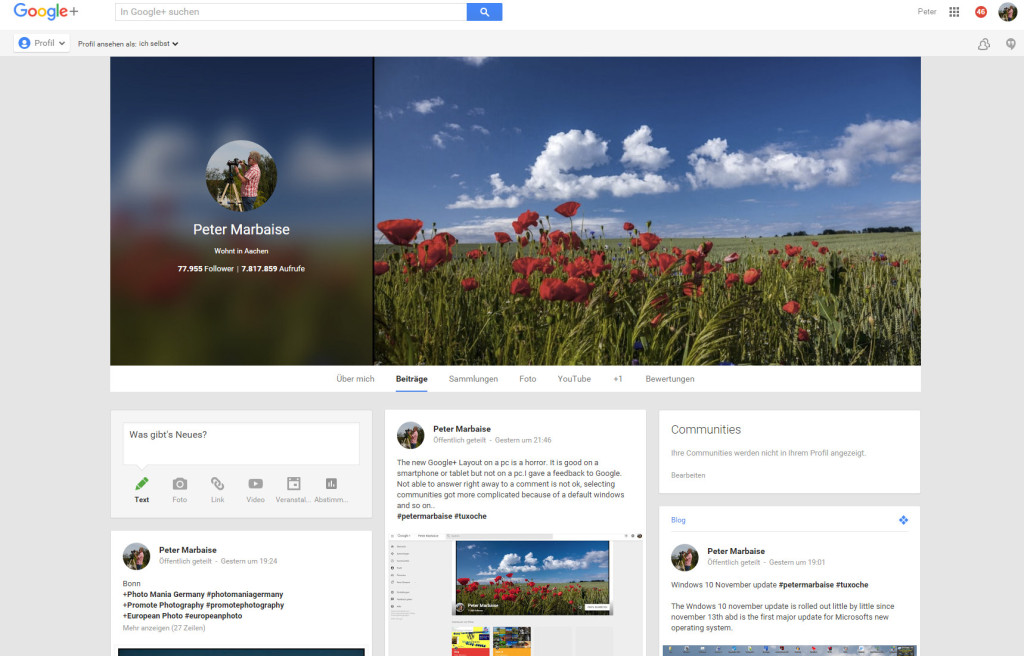Click the +European Photo mention

153,615
